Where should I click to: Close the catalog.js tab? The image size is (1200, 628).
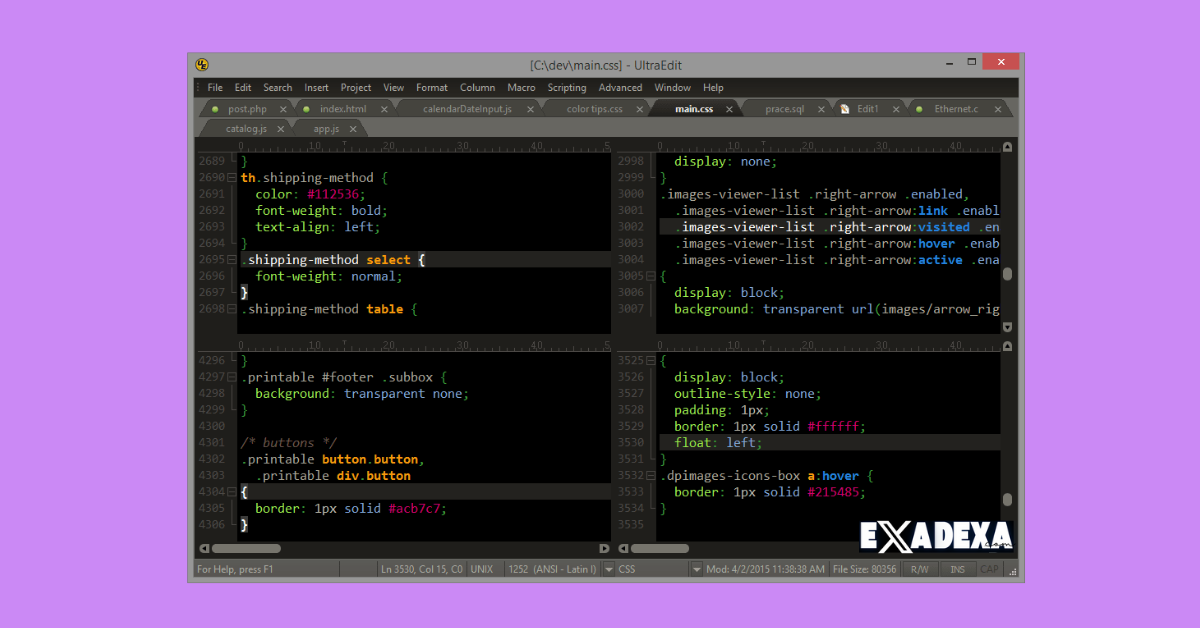(281, 129)
